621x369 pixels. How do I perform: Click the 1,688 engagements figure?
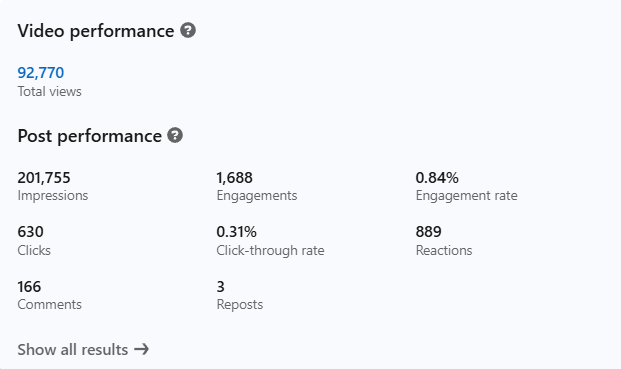point(234,178)
